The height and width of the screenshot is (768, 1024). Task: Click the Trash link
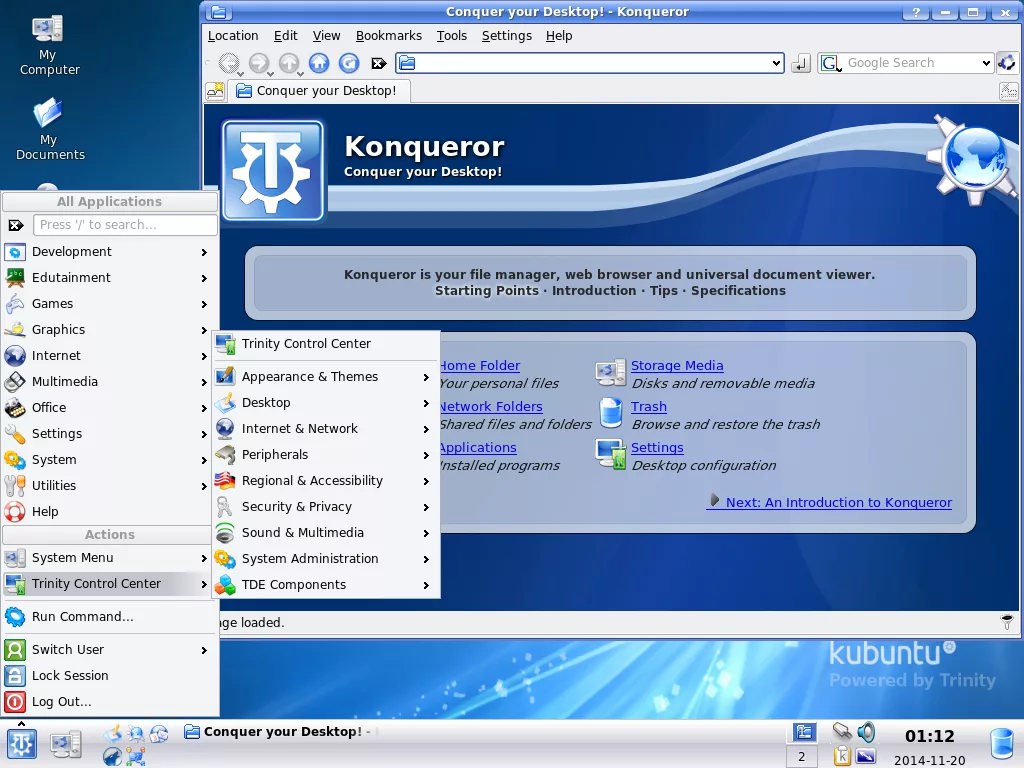pos(648,406)
